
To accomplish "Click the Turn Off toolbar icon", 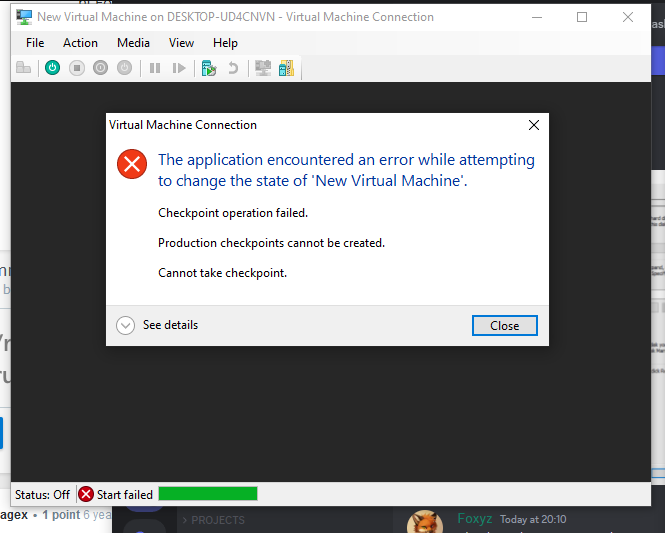I will tap(77, 68).
